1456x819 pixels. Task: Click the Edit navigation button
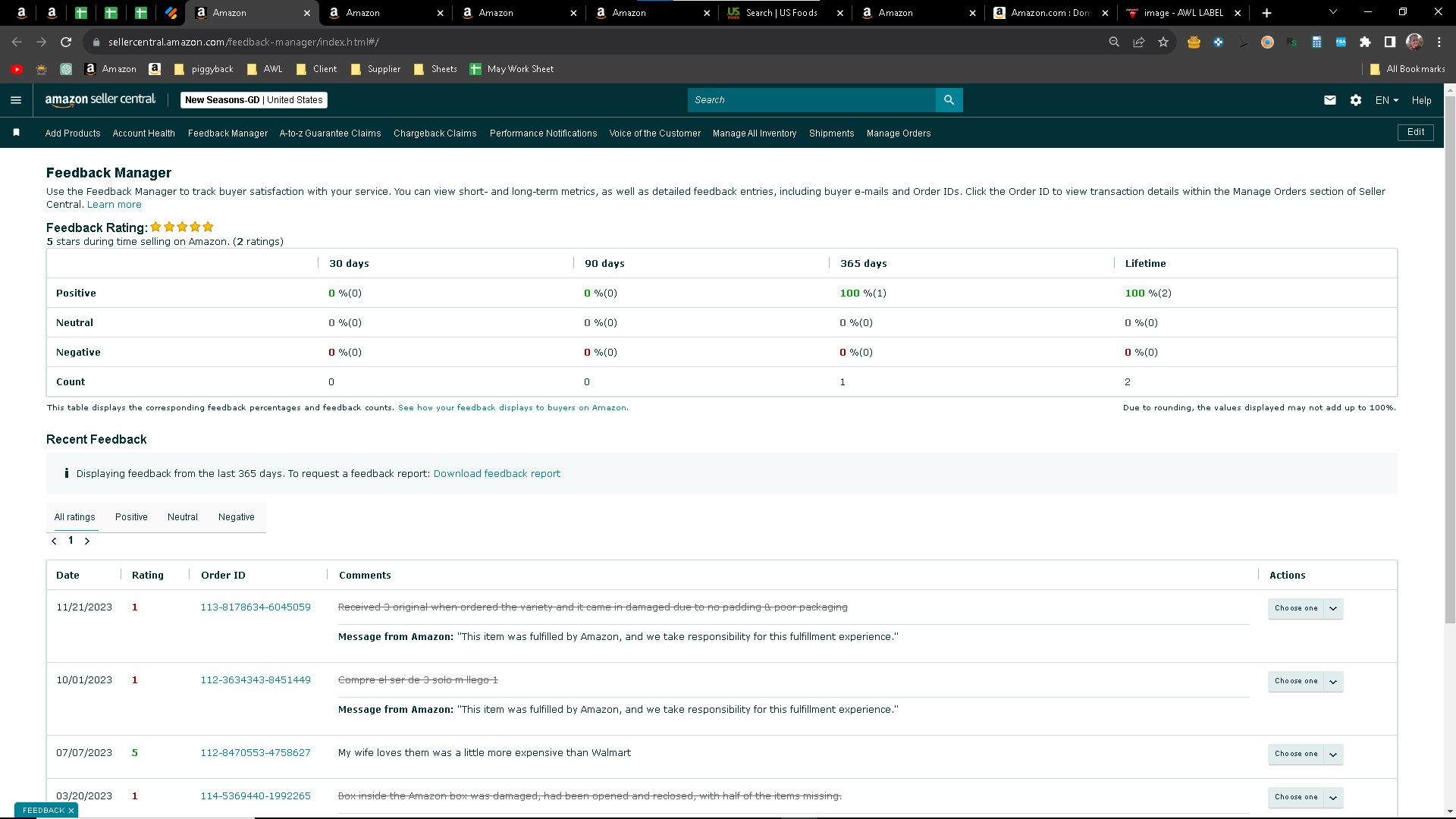(x=1416, y=133)
